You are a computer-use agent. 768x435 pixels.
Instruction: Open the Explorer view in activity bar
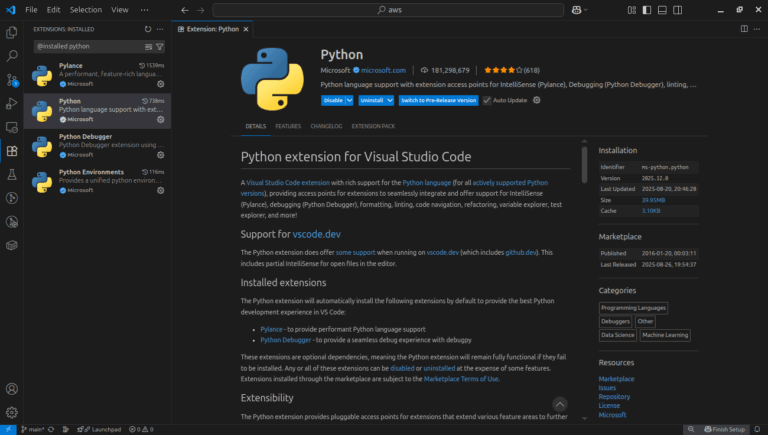[x=12, y=32]
